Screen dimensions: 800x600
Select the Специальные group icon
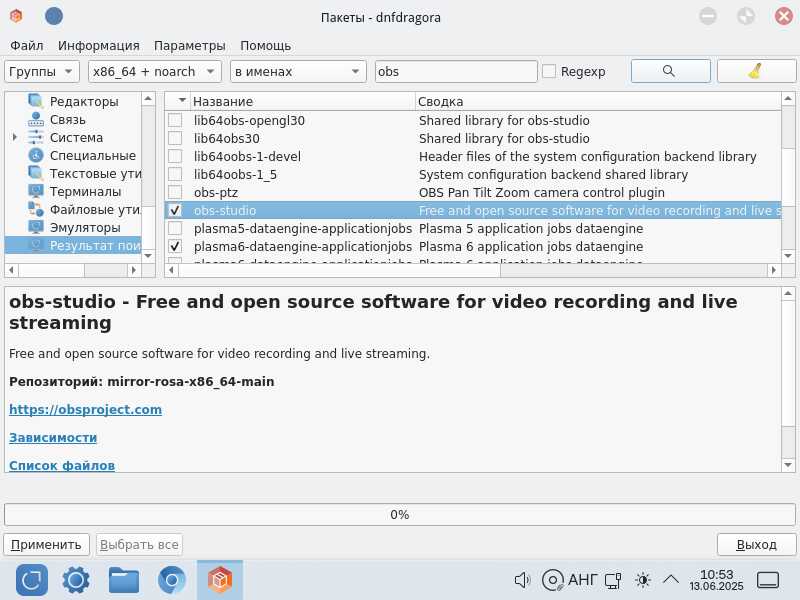(36, 155)
